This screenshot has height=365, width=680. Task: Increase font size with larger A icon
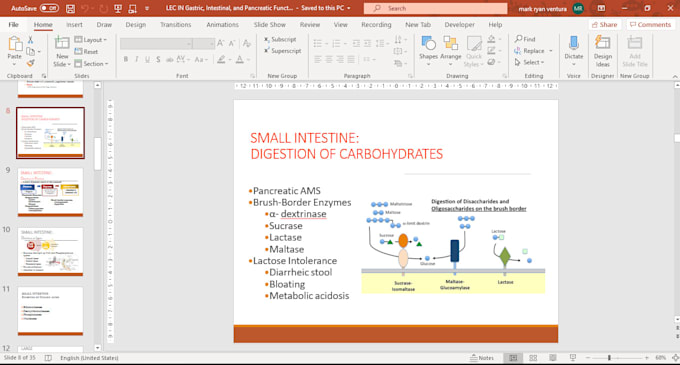point(220,43)
